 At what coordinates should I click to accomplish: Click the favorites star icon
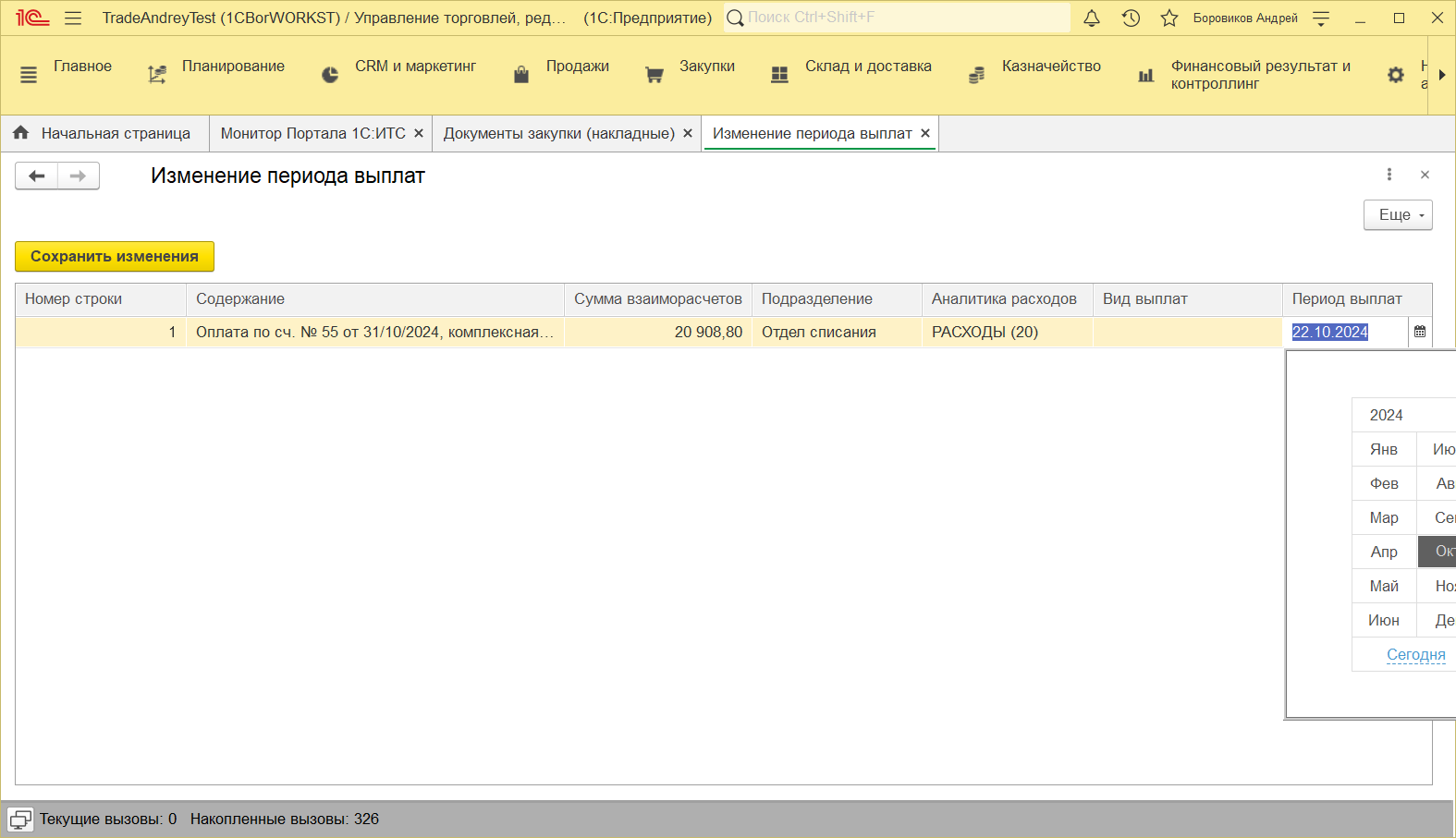pos(1169,18)
